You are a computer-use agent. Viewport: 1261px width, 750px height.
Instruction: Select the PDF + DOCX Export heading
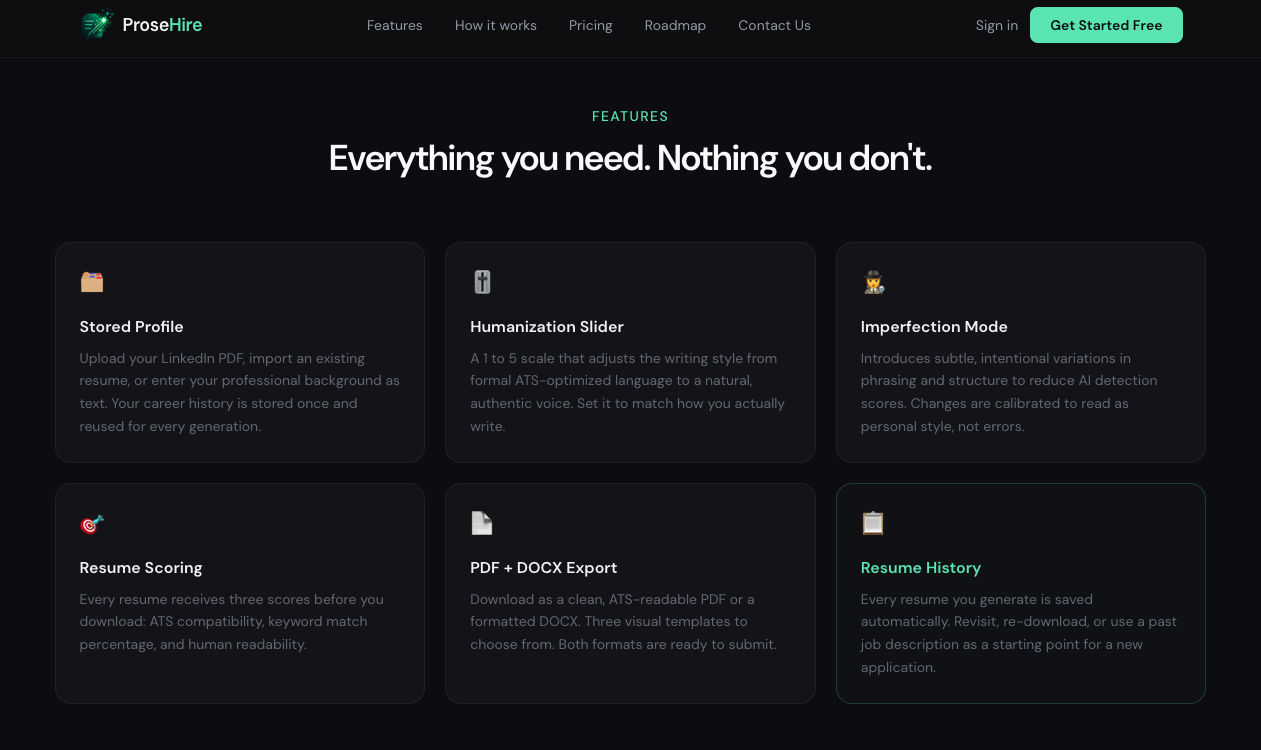544,568
